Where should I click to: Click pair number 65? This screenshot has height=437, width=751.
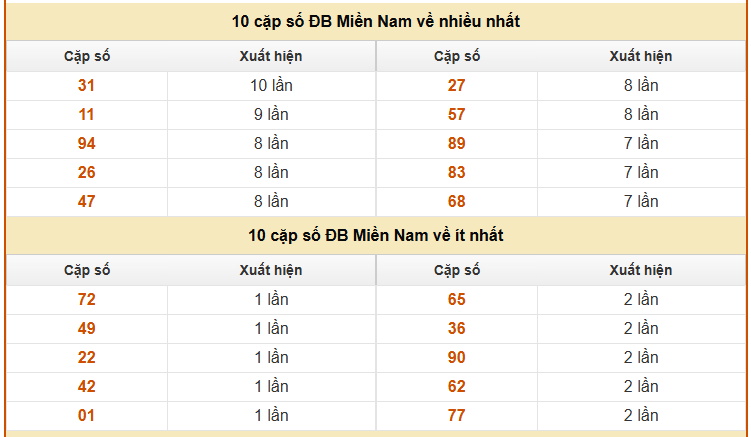click(456, 300)
